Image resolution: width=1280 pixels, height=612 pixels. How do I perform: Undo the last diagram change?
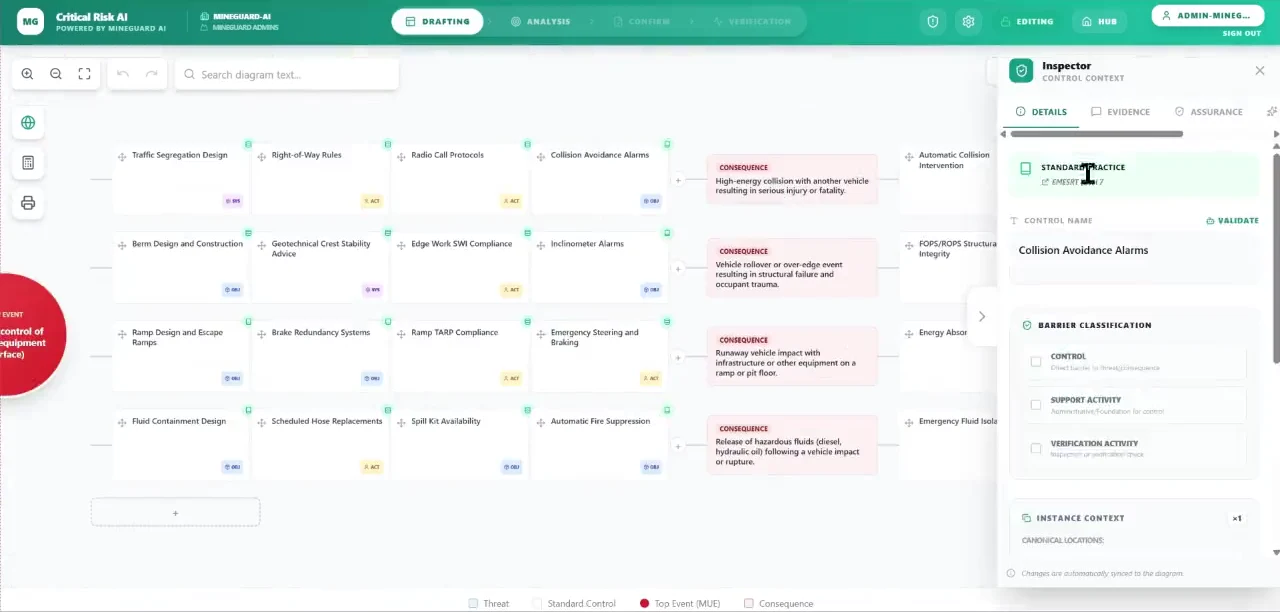[x=123, y=74]
